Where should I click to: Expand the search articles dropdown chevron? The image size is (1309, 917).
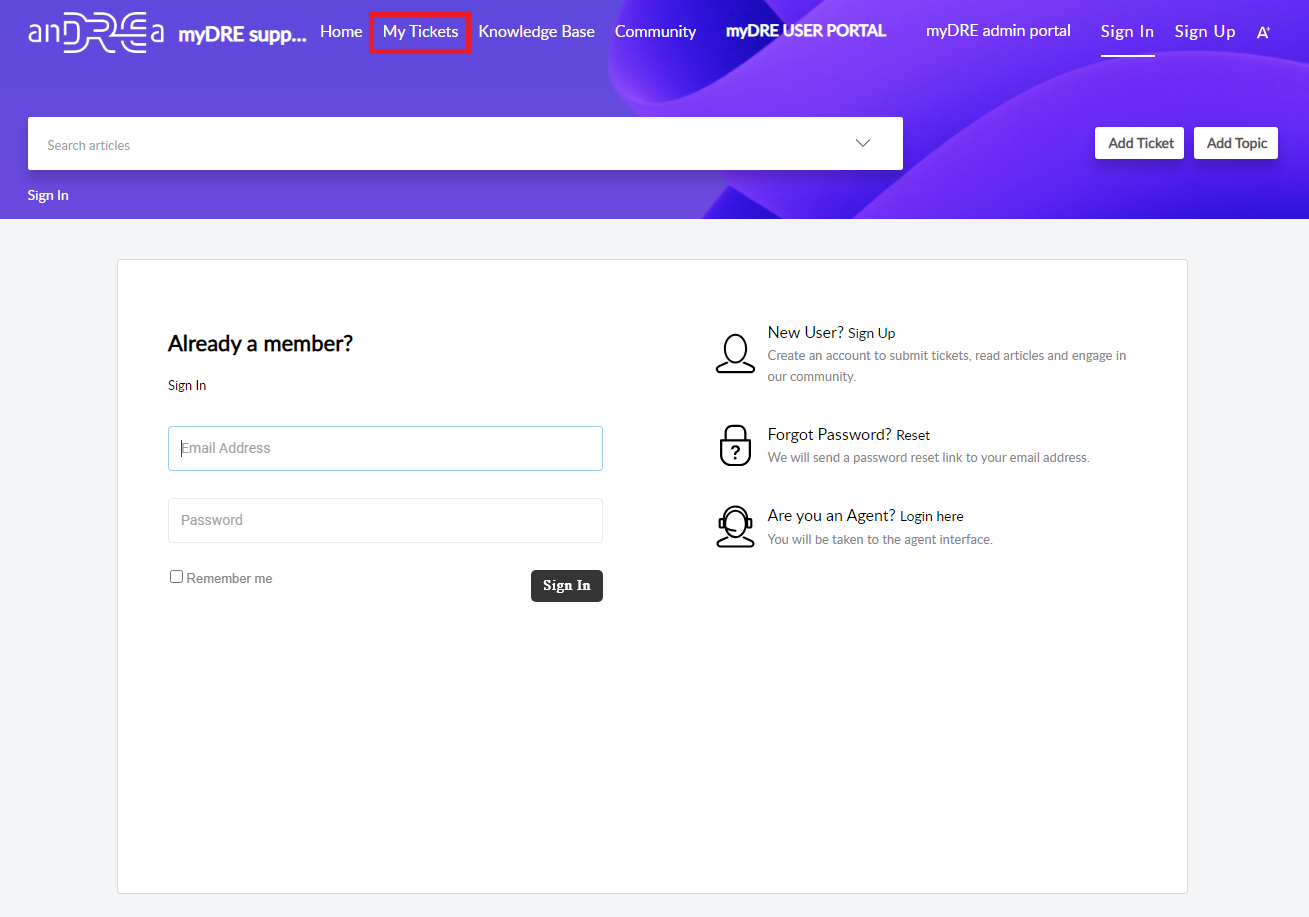863,143
